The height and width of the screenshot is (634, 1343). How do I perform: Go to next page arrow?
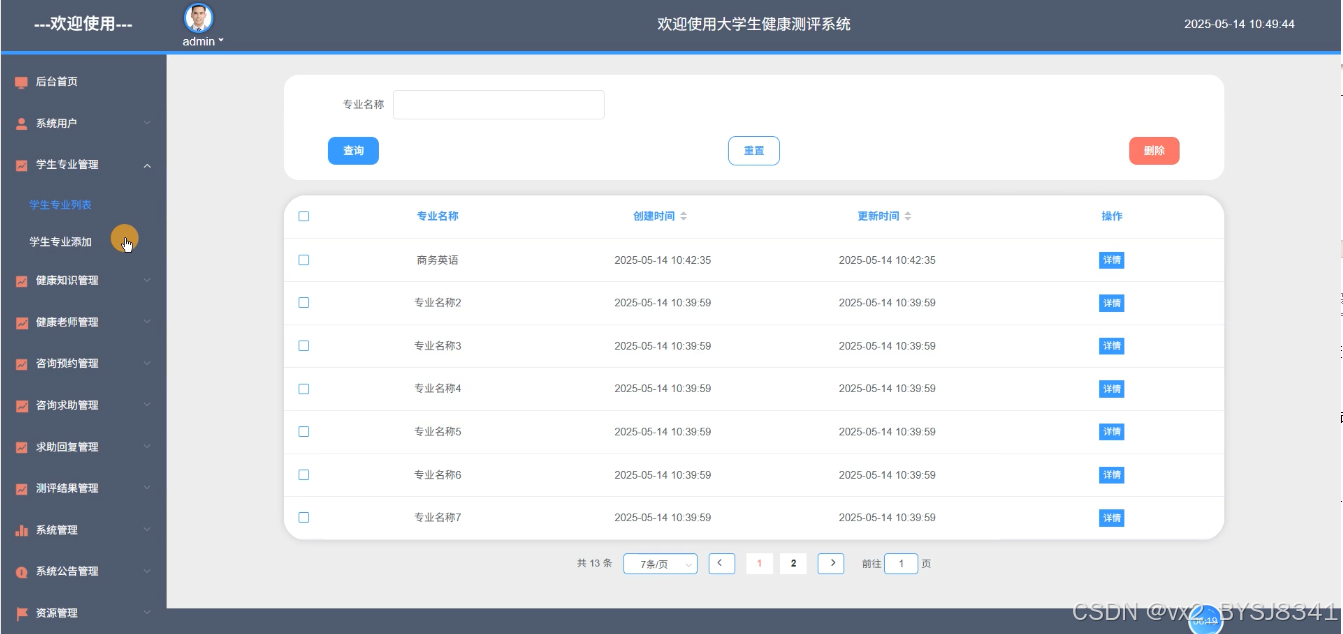click(x=831, y=563)
